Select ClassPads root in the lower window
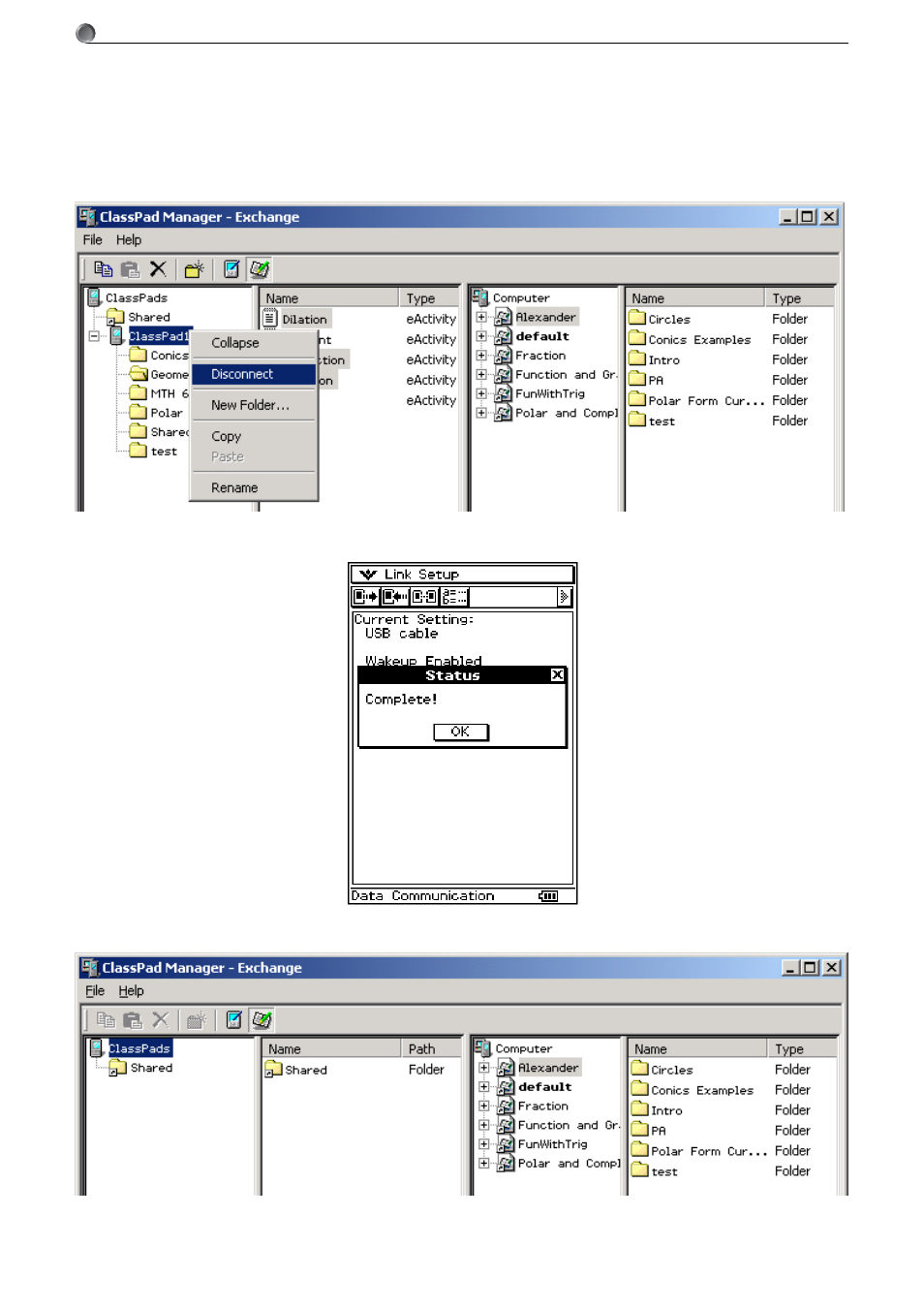The image size is (924, 1309). 139,1048
